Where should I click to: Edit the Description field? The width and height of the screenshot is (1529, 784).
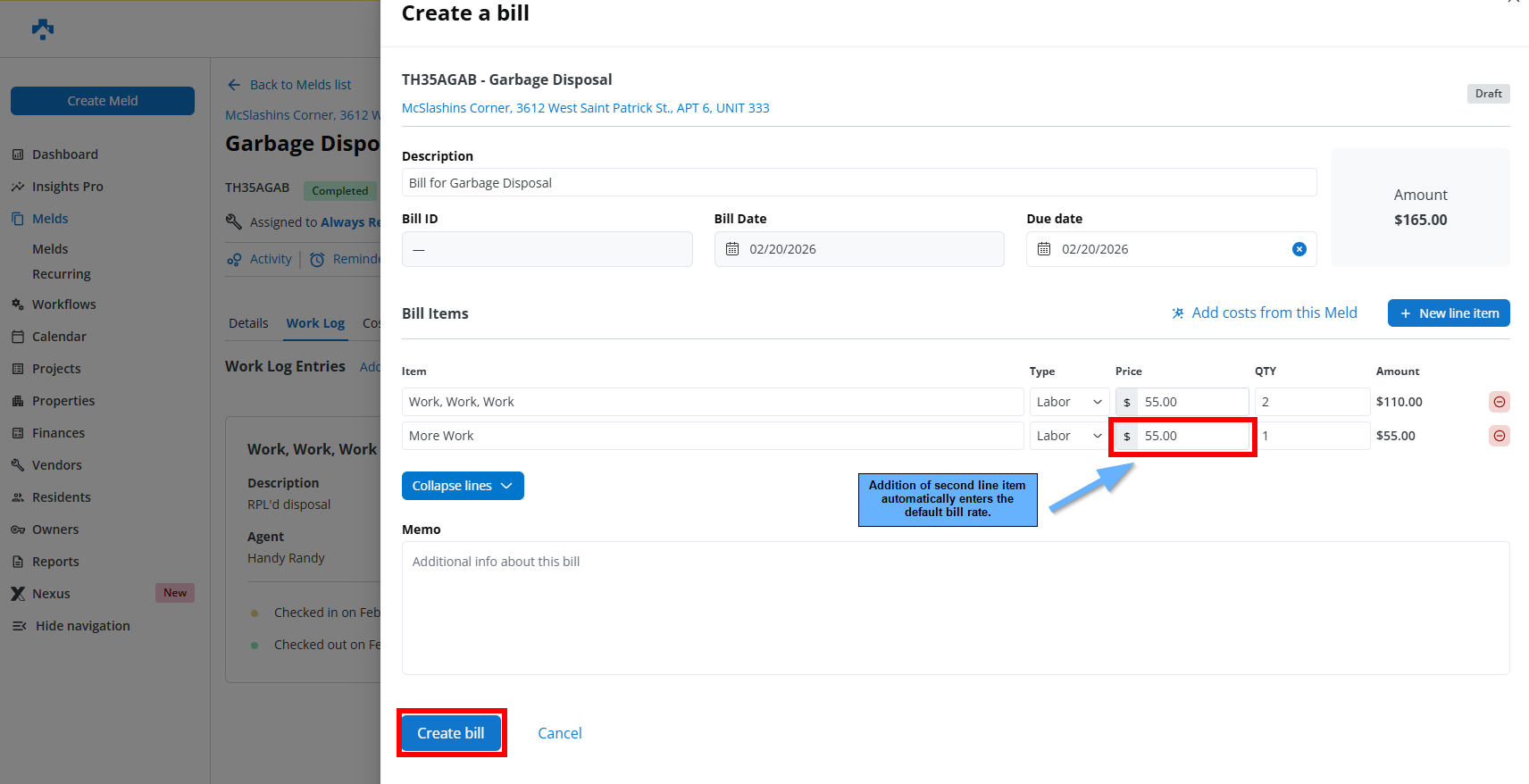click(858, 183)
